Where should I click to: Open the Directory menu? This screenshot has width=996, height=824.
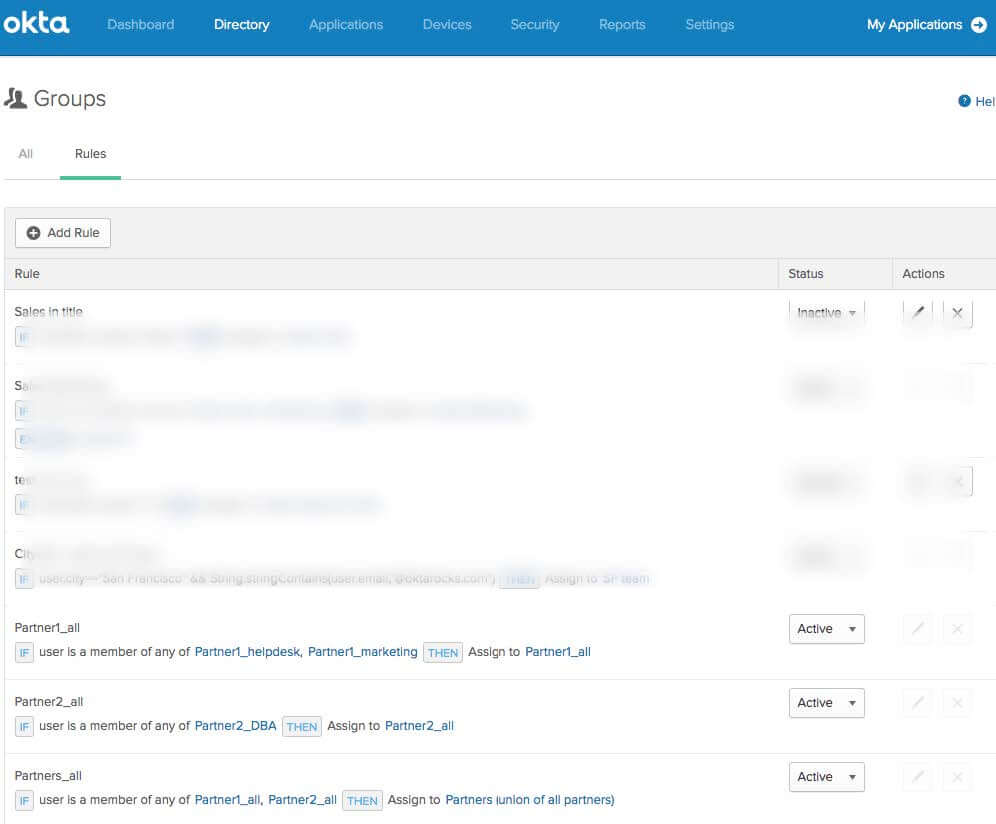click(242, 25)
